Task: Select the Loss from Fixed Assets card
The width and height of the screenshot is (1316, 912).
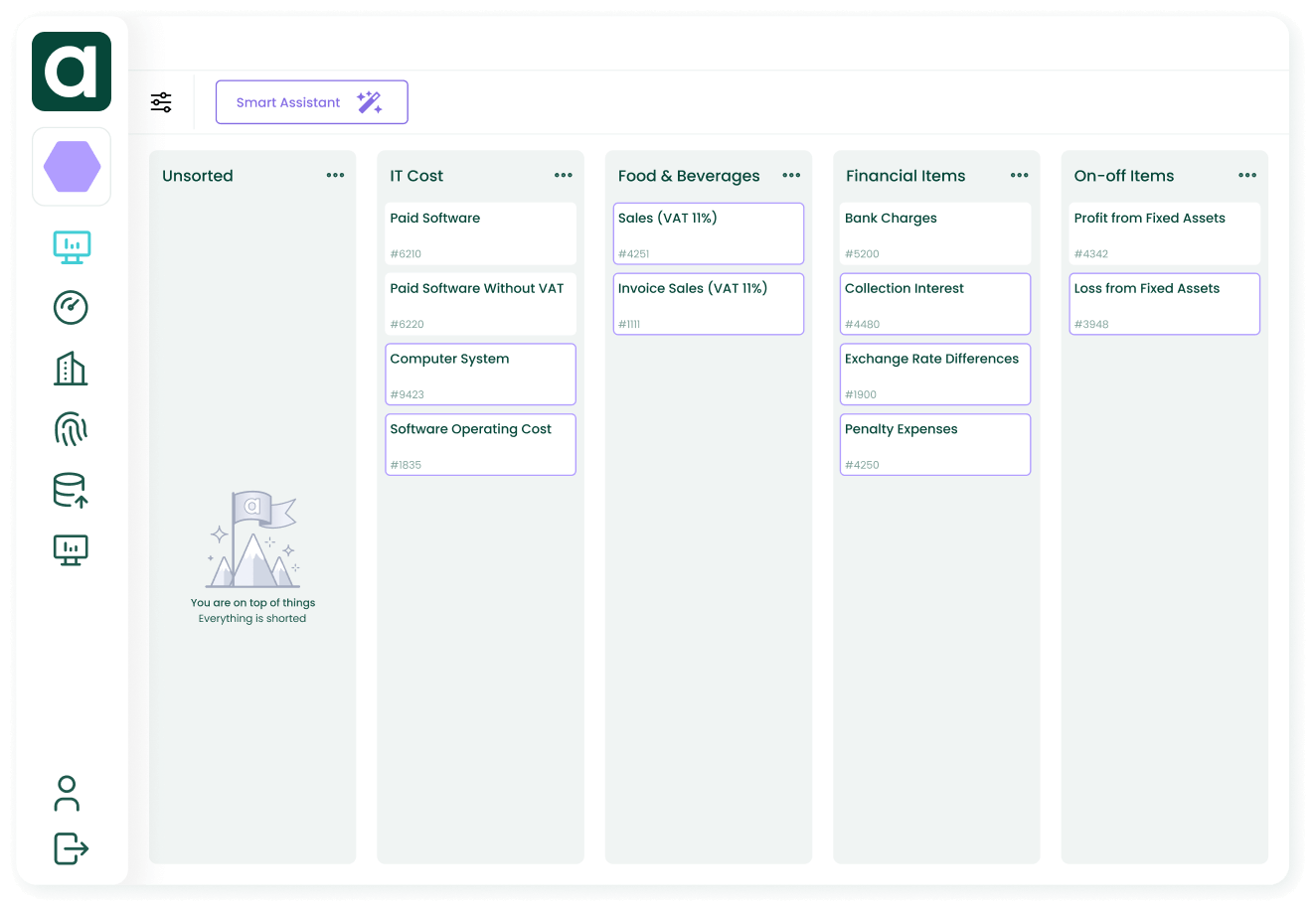Action: click(x=1164, y=304)
